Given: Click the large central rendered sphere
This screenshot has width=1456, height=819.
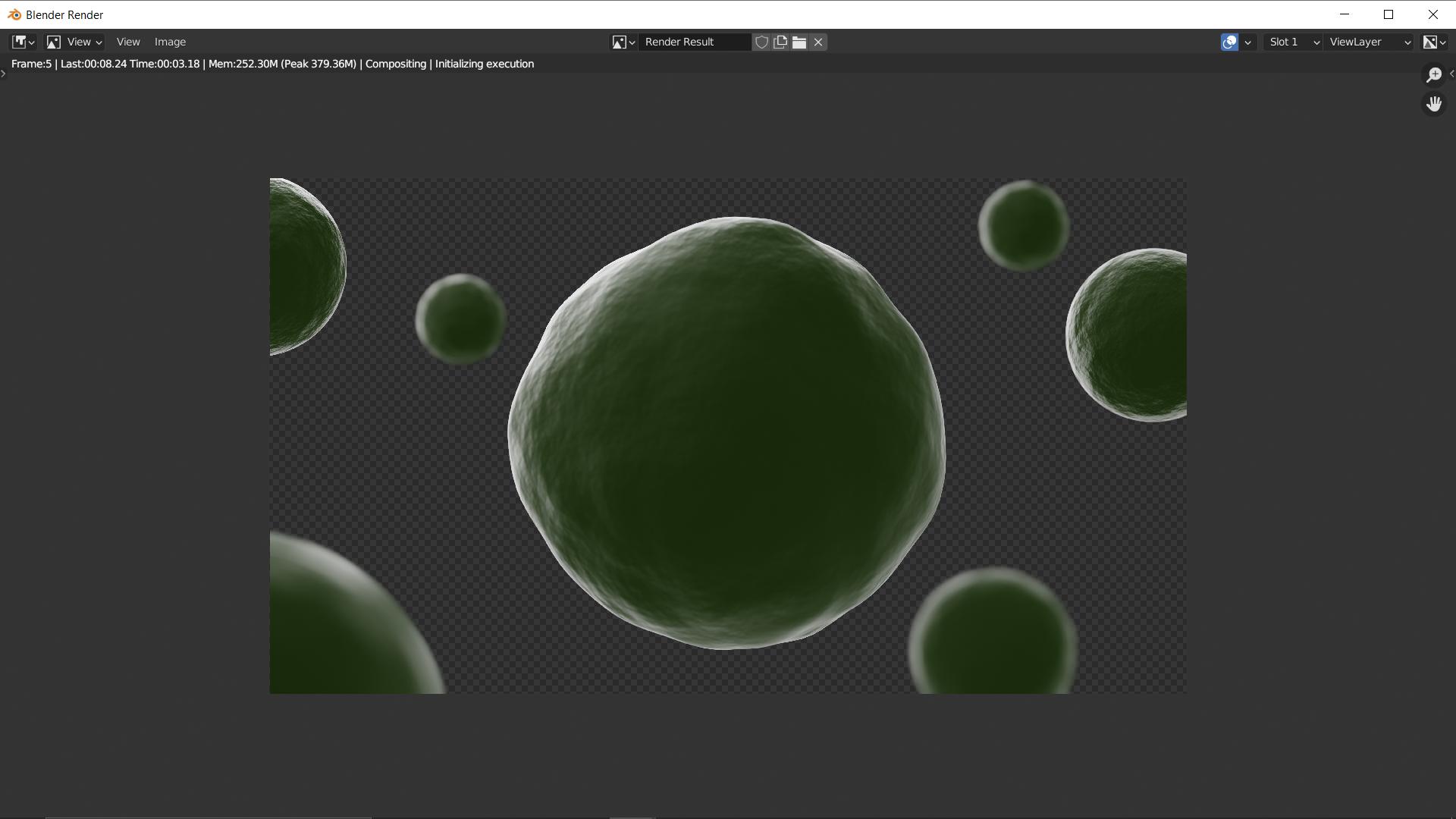Looking at the screenshot, I should (726, 433).
